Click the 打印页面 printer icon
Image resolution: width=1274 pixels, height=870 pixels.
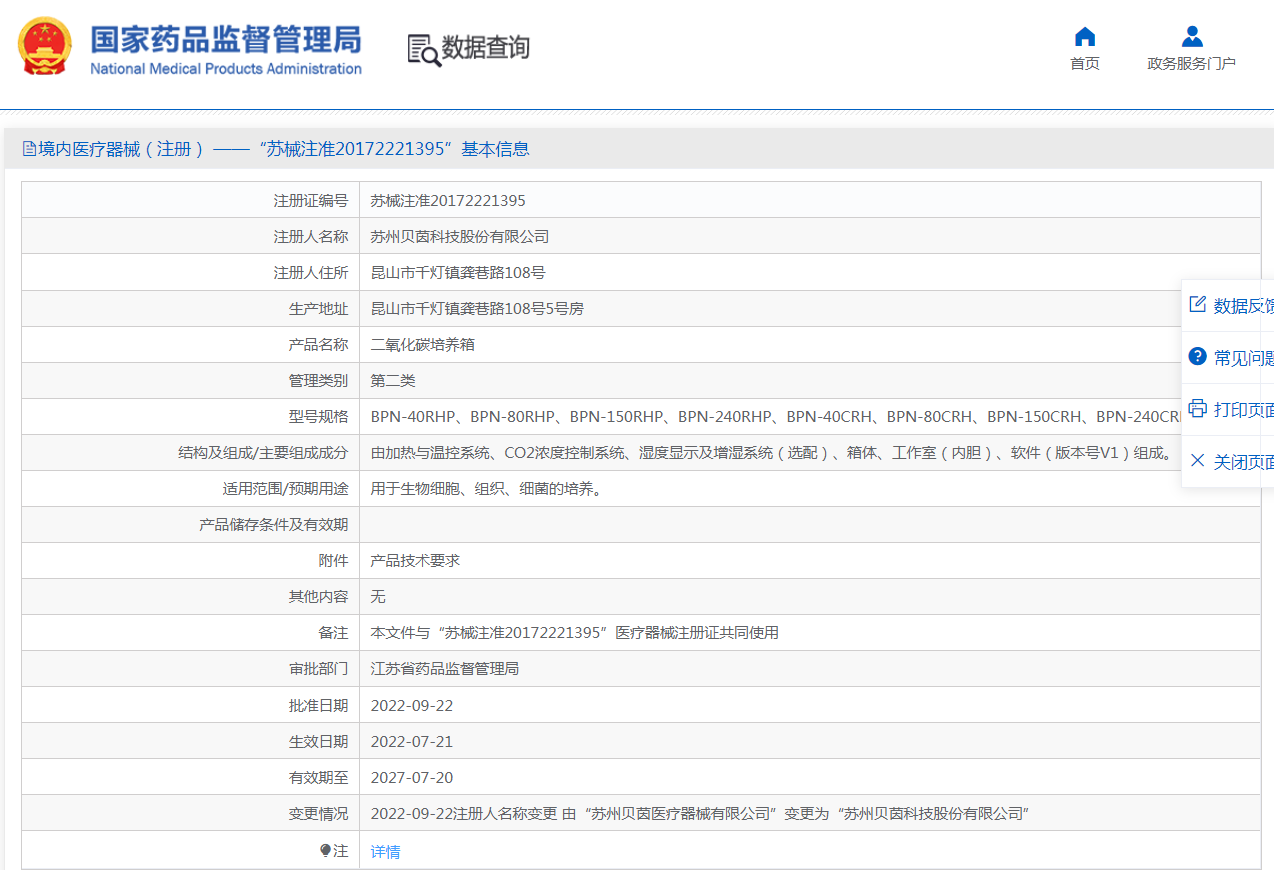pos(1197,409)
